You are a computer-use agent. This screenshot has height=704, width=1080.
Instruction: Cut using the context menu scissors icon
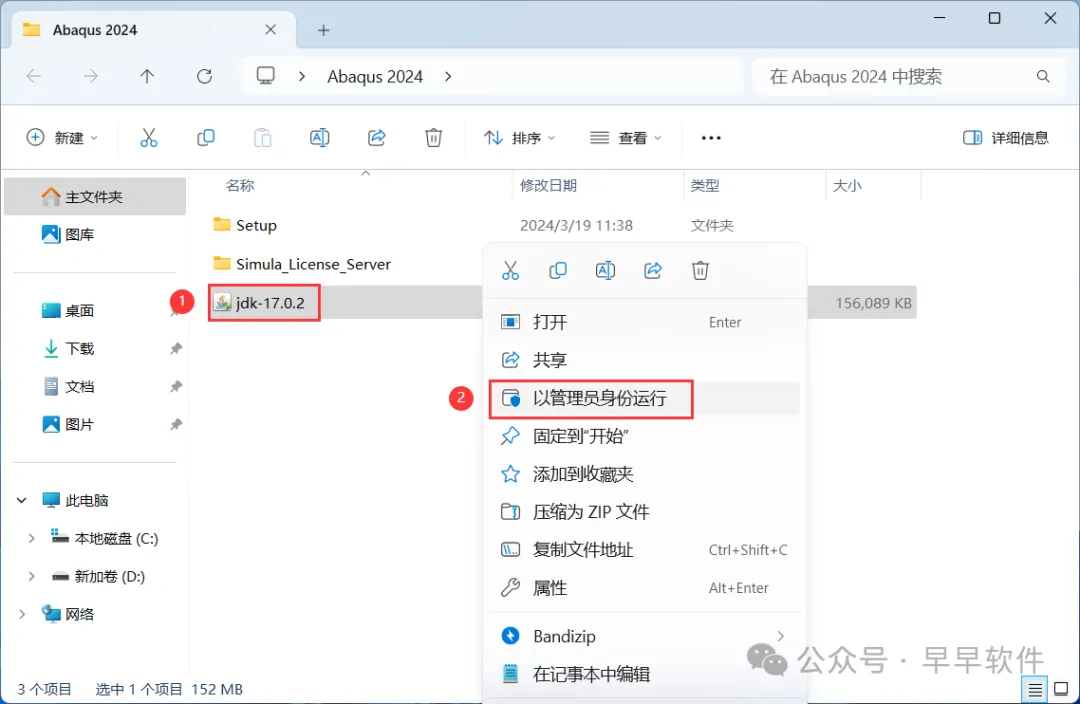510,271
